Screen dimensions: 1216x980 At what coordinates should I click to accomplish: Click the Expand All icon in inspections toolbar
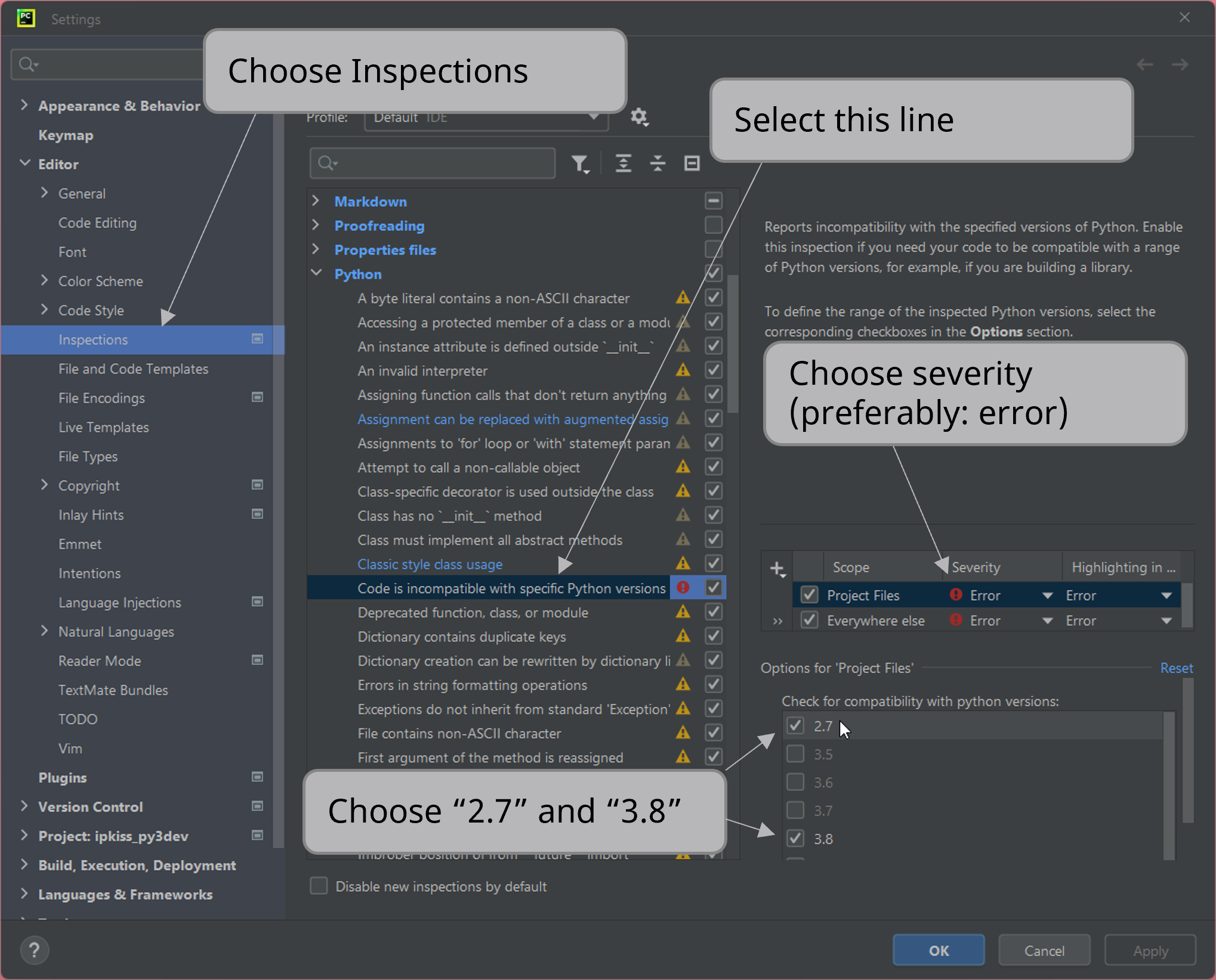click(x=623, y=163)
